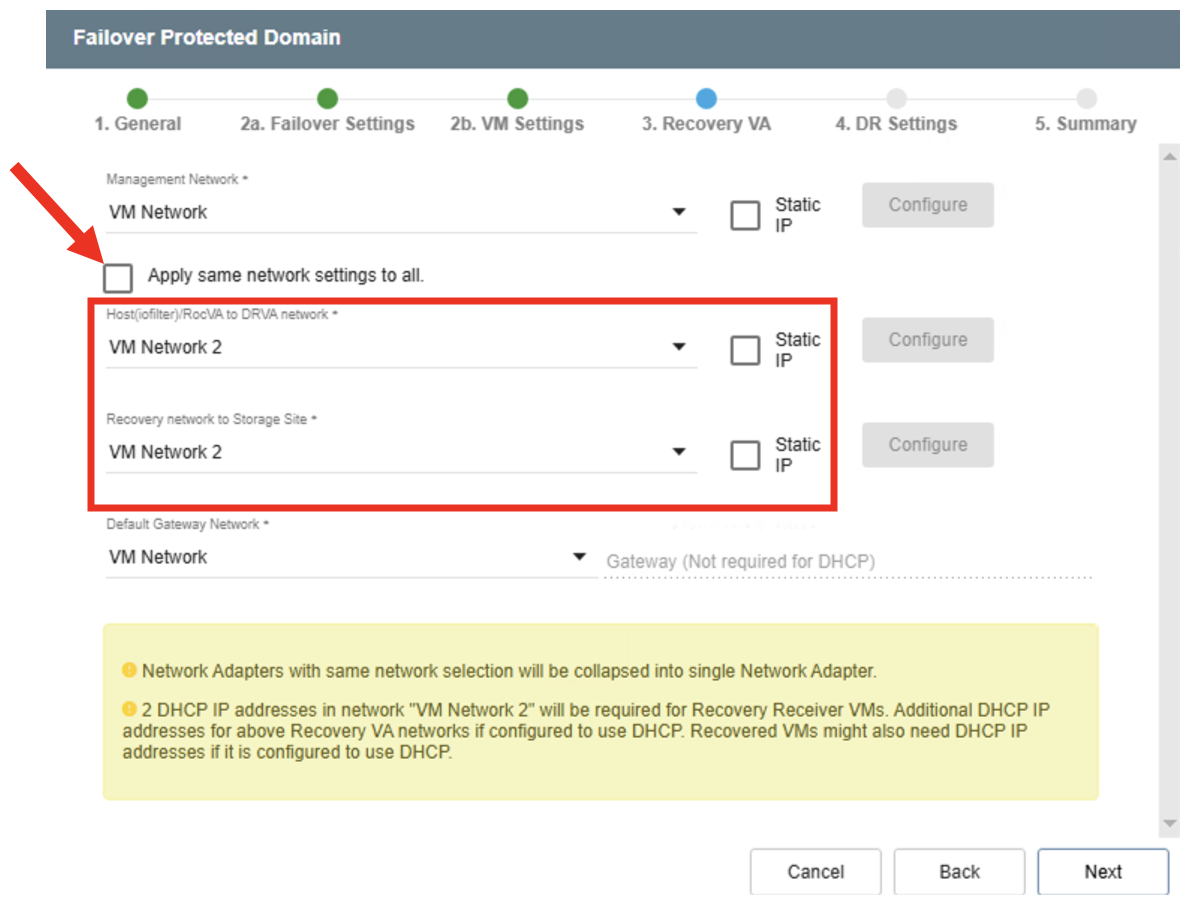Toggle Static IP for Recovery network to Storage Site
This screenshot has width=1180, height=908.
coord(745,455)
